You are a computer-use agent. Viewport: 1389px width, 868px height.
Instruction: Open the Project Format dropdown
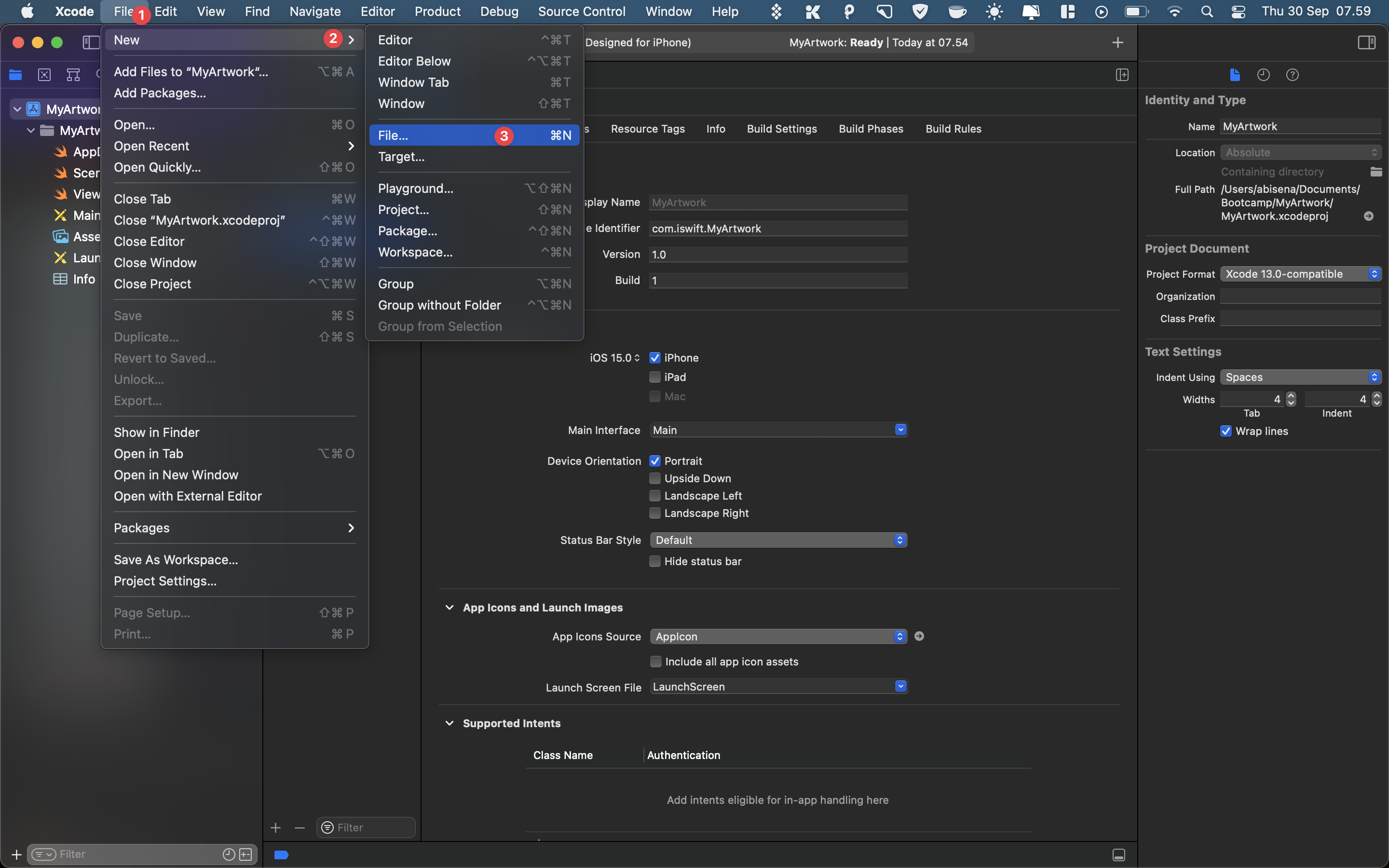1300,274
